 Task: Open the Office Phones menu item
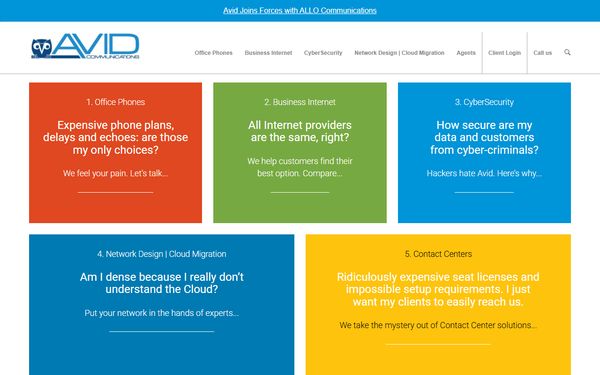213,53
